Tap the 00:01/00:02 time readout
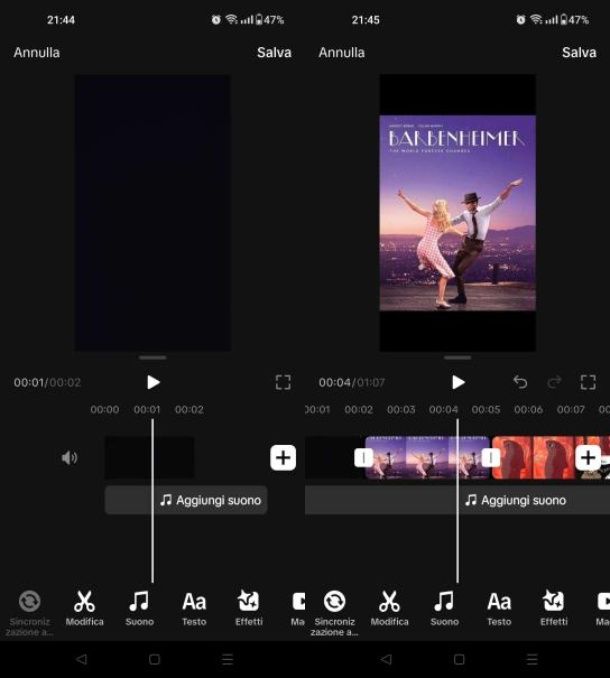 [47, 383]
